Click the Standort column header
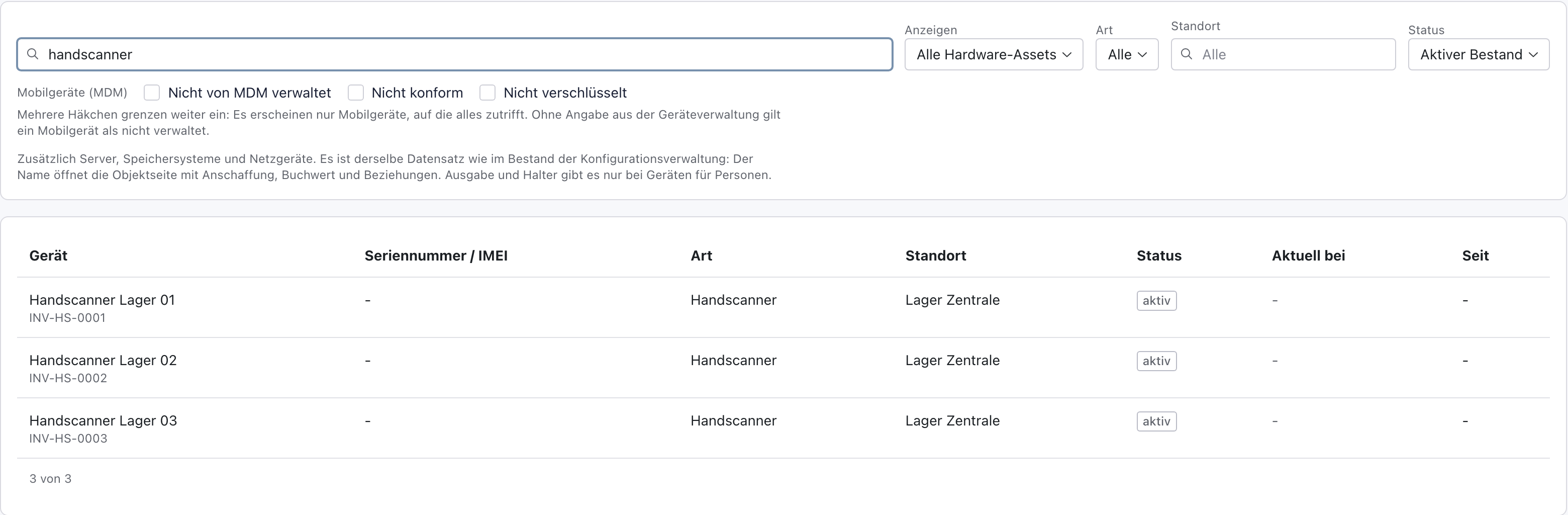The width and height of the screenshot is (1568, 515). tap(936, 256)
